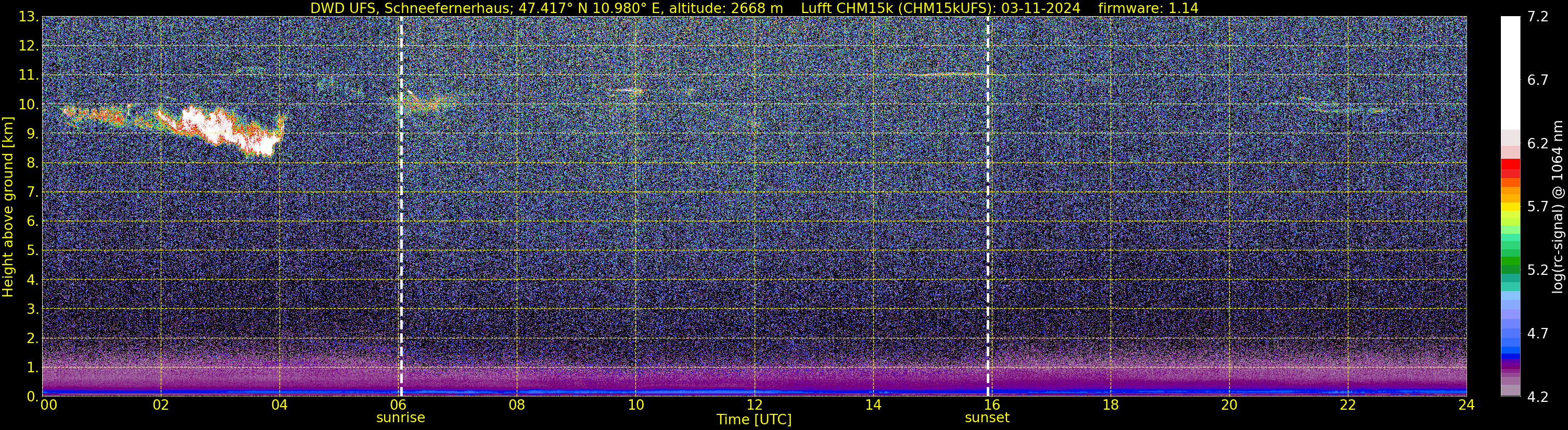Click the small cloud streak at 10 UTC
The height and width of the screenshot is (430, 1568).
pyautogui.click(x=627, y=90)
